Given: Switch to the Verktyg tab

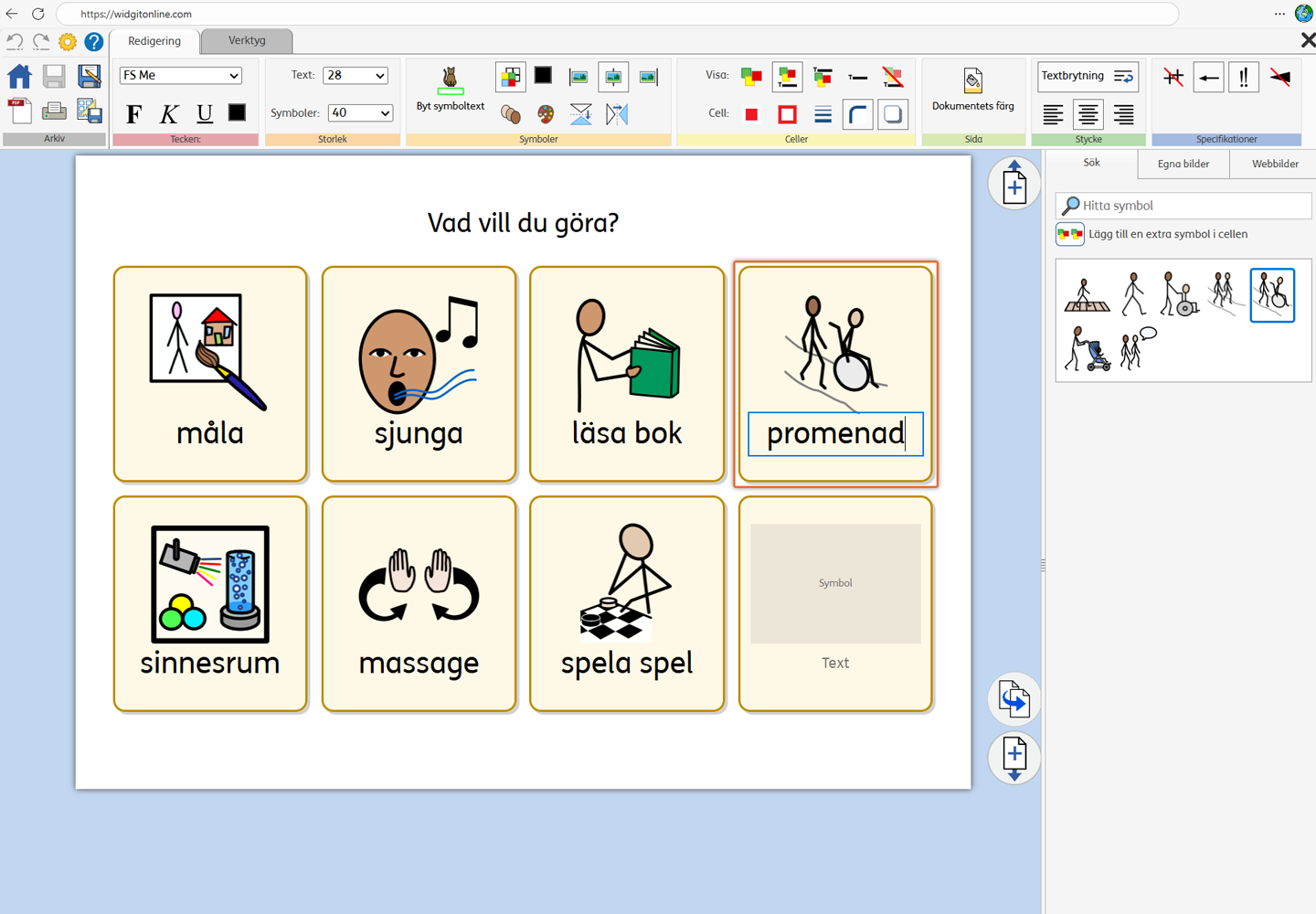Looking at the screenshot, I should point(247,40).
